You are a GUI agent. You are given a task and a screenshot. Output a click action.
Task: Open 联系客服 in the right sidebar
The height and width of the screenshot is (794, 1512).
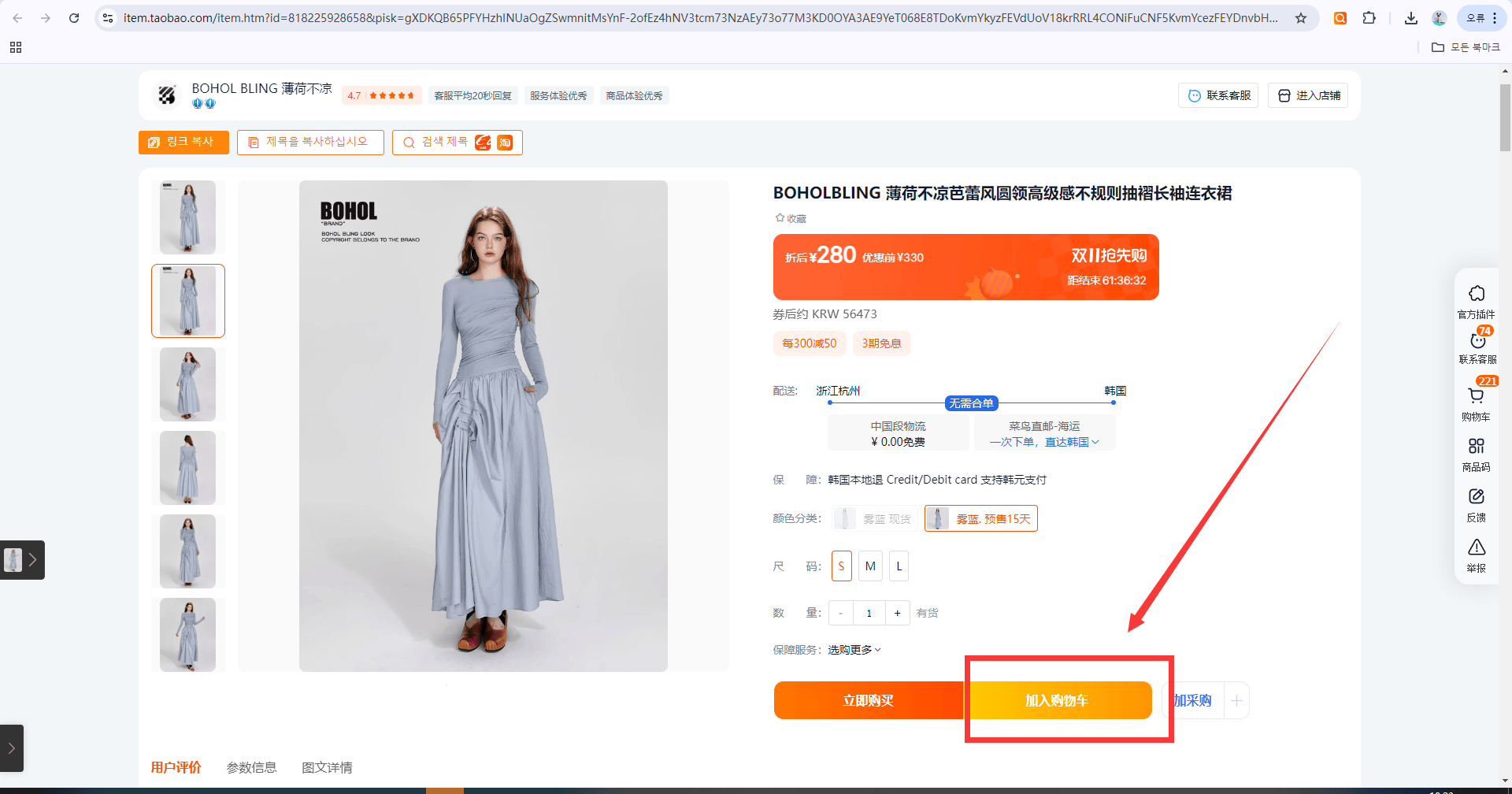(x=1477, y=347)
